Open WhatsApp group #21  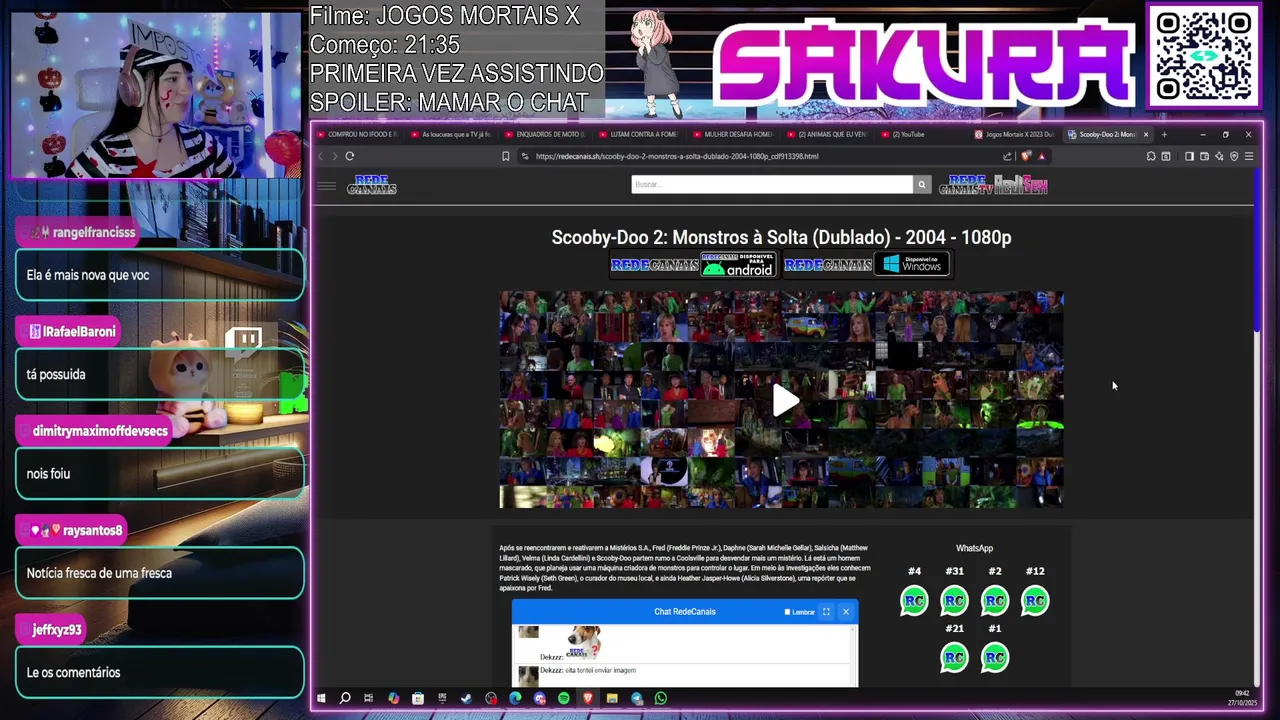point(954,658)
